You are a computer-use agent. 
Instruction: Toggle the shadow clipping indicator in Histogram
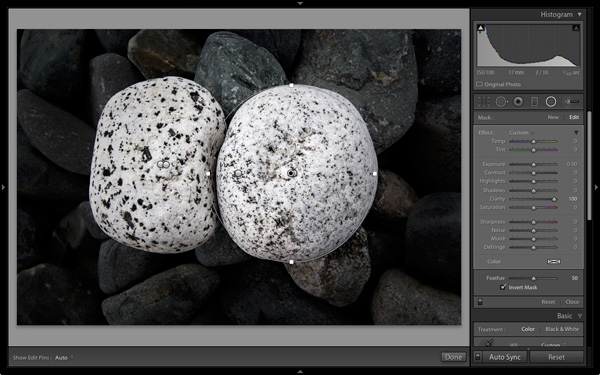(481, 28)
